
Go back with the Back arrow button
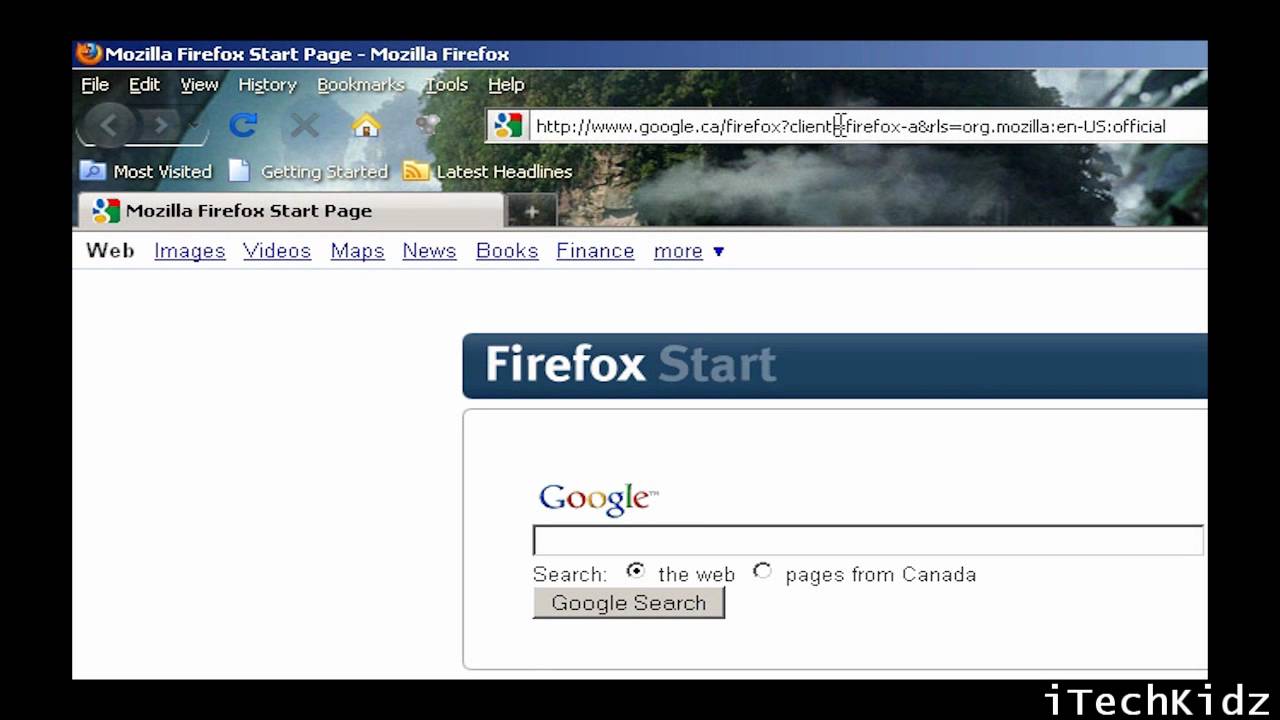[x=109, y=125]
